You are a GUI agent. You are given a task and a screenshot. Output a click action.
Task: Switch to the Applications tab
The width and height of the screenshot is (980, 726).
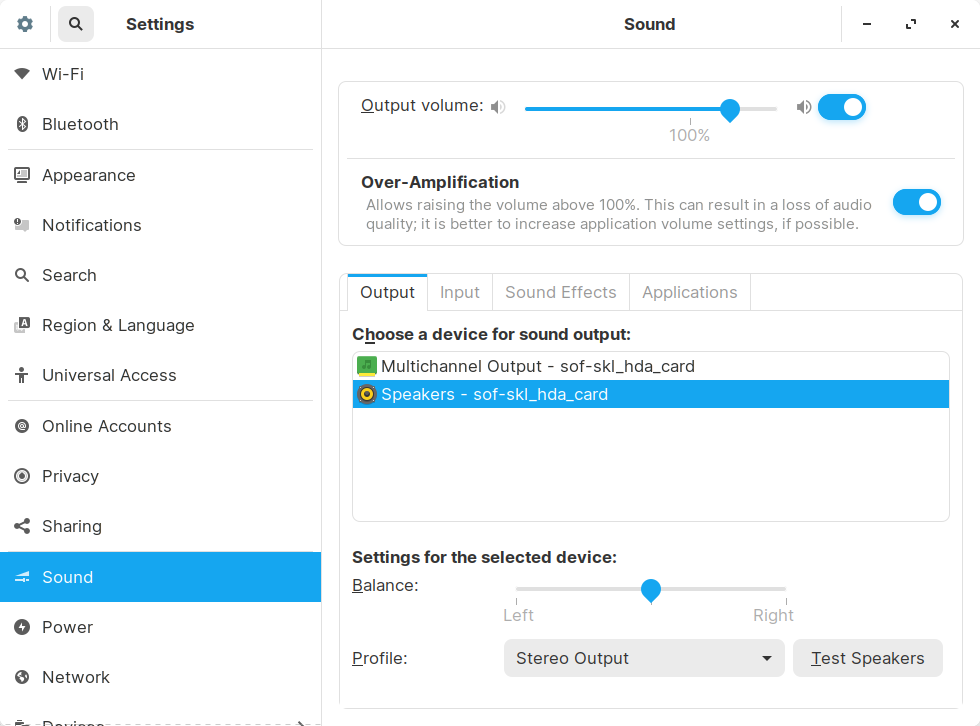point(689,292)
